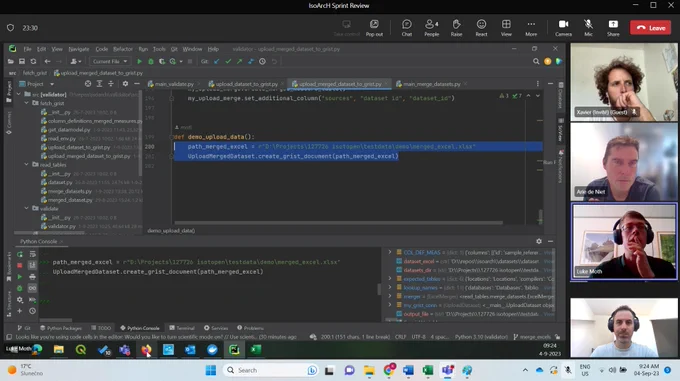680x381 pixels.
Task: Click the merge_excels Git branch widget
Action: click(533, 337)
